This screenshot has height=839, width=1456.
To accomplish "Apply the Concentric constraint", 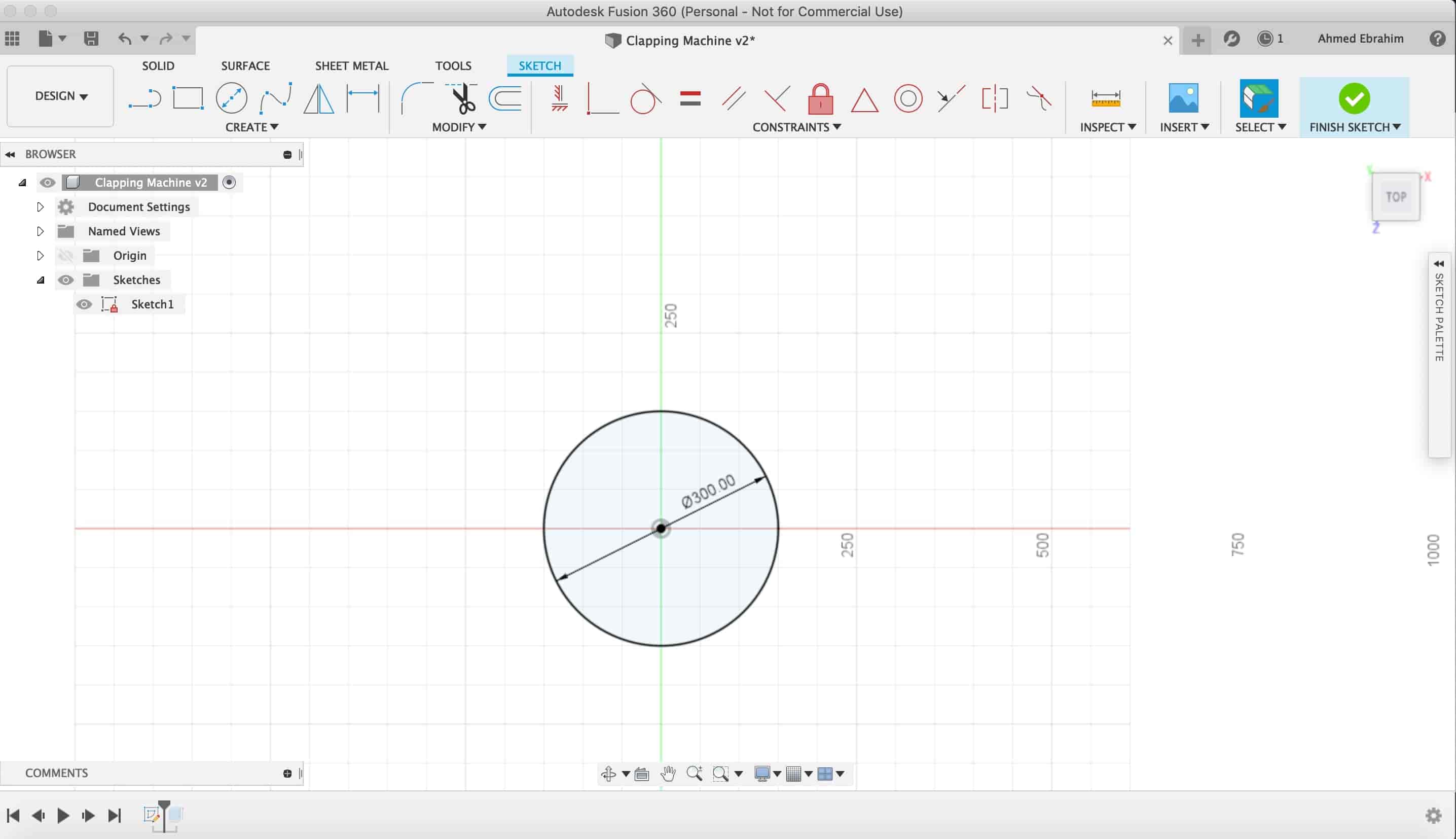I will tap(908, 98).
